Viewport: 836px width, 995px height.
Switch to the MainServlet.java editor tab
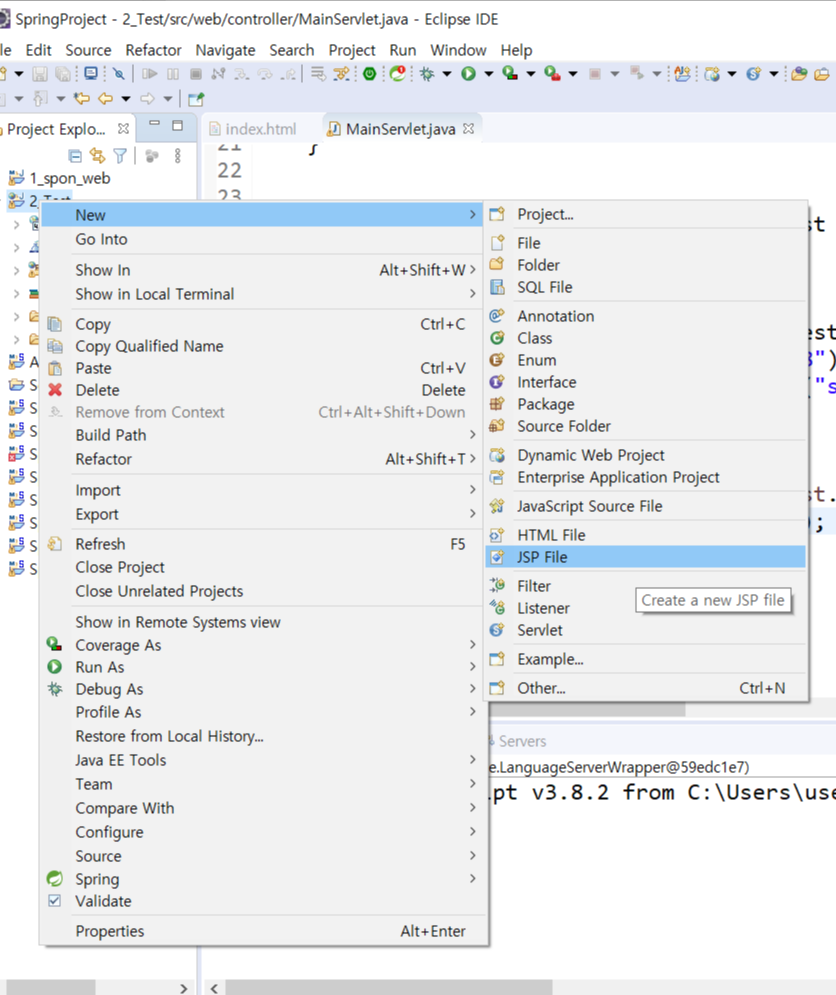[400, 129]
